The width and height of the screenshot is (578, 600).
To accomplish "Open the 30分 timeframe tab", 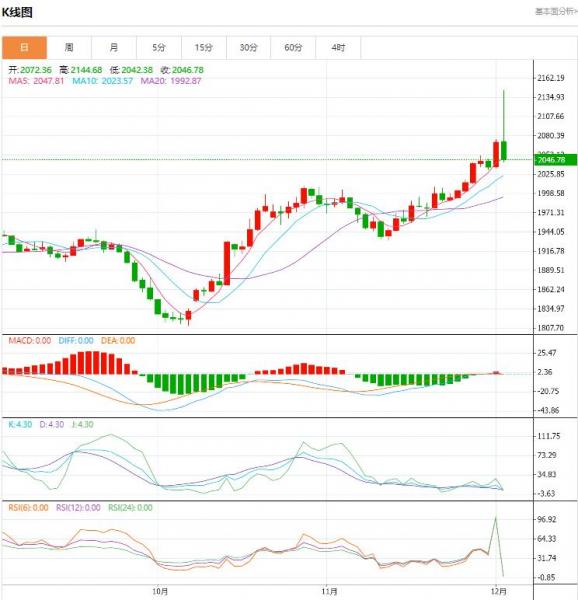I will 249,47.
